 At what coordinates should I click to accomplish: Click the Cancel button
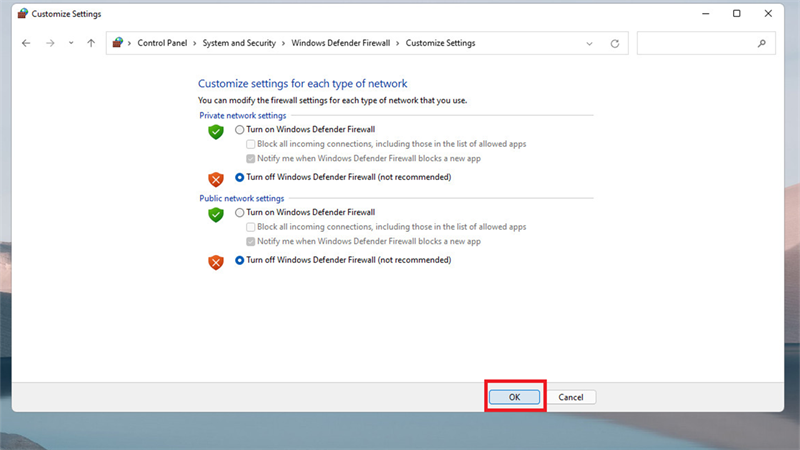(x=570, y=397)
